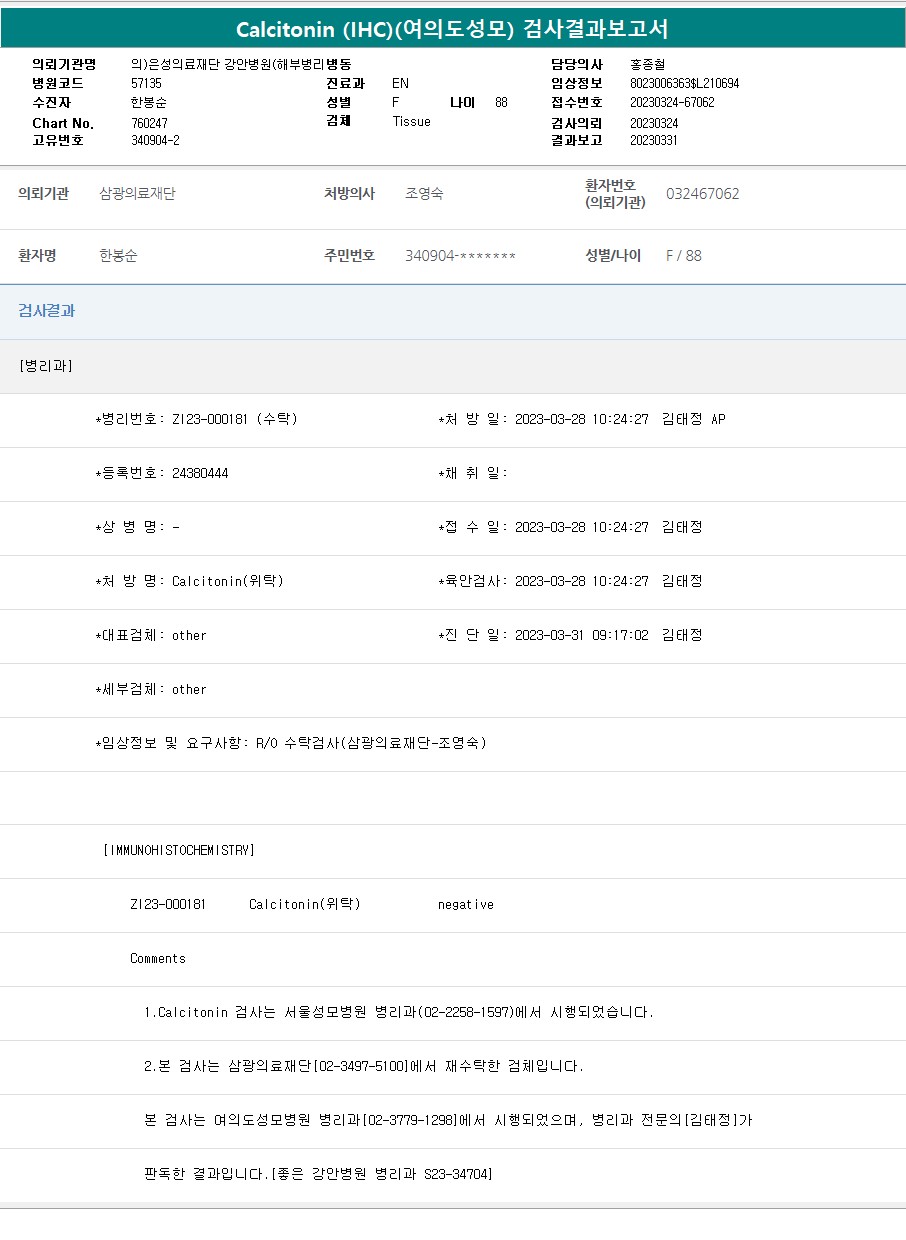Select the 접수번호 value 20230324-67062
Viewport: 906px width, 1240px height.
coord(672,103)
